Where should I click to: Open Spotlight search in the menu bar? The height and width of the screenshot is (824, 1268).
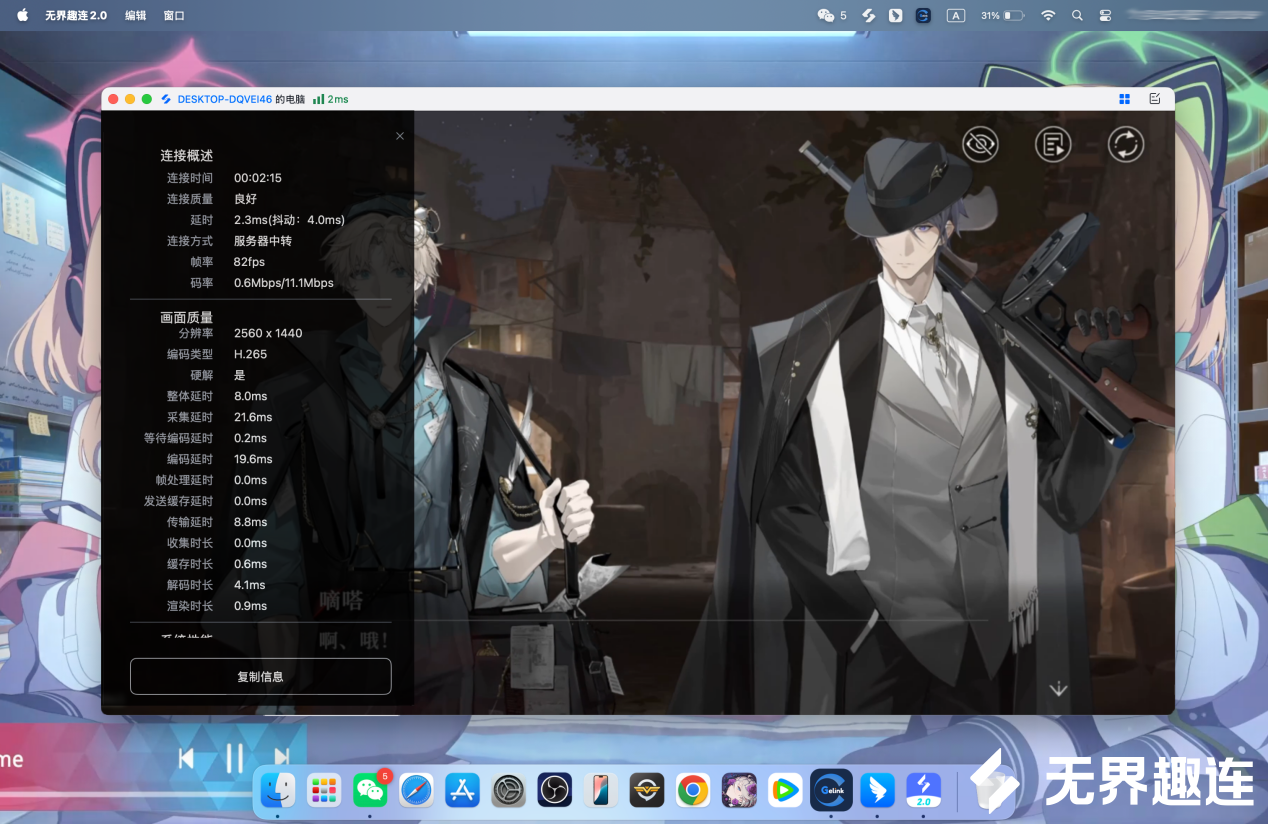[1077, 15]
